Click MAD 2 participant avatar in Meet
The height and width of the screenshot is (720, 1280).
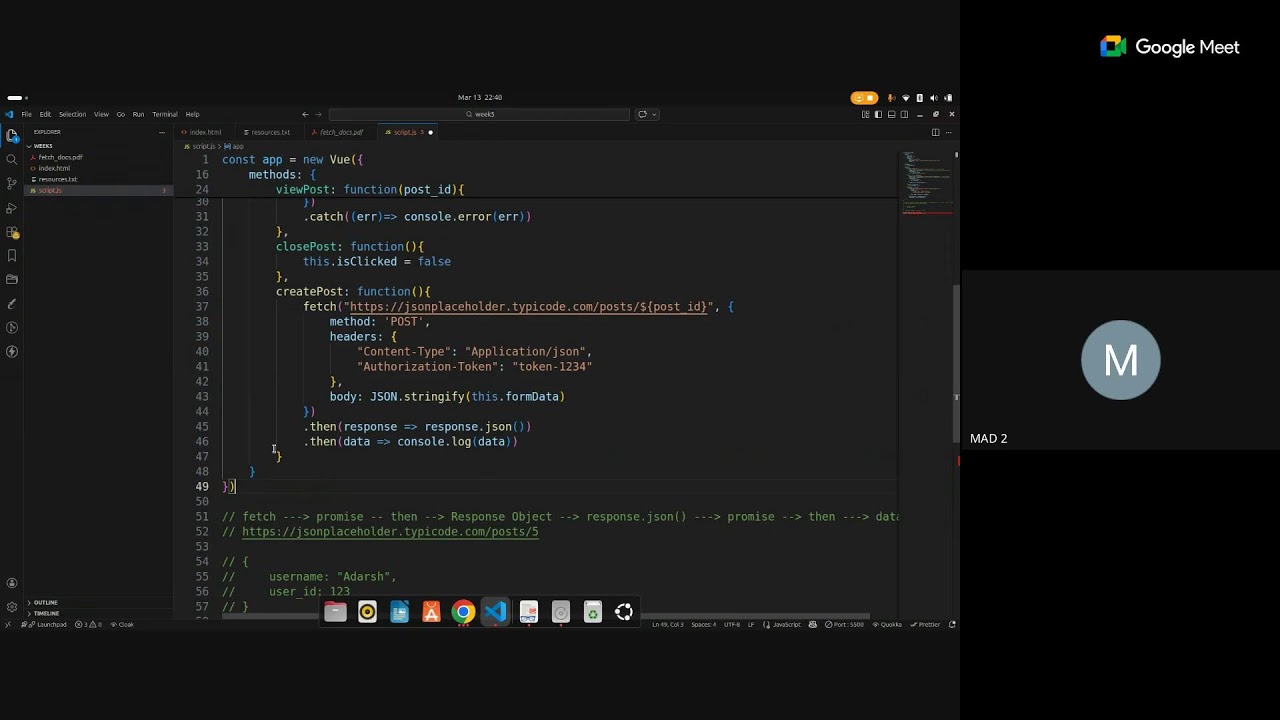[1121, 360]
